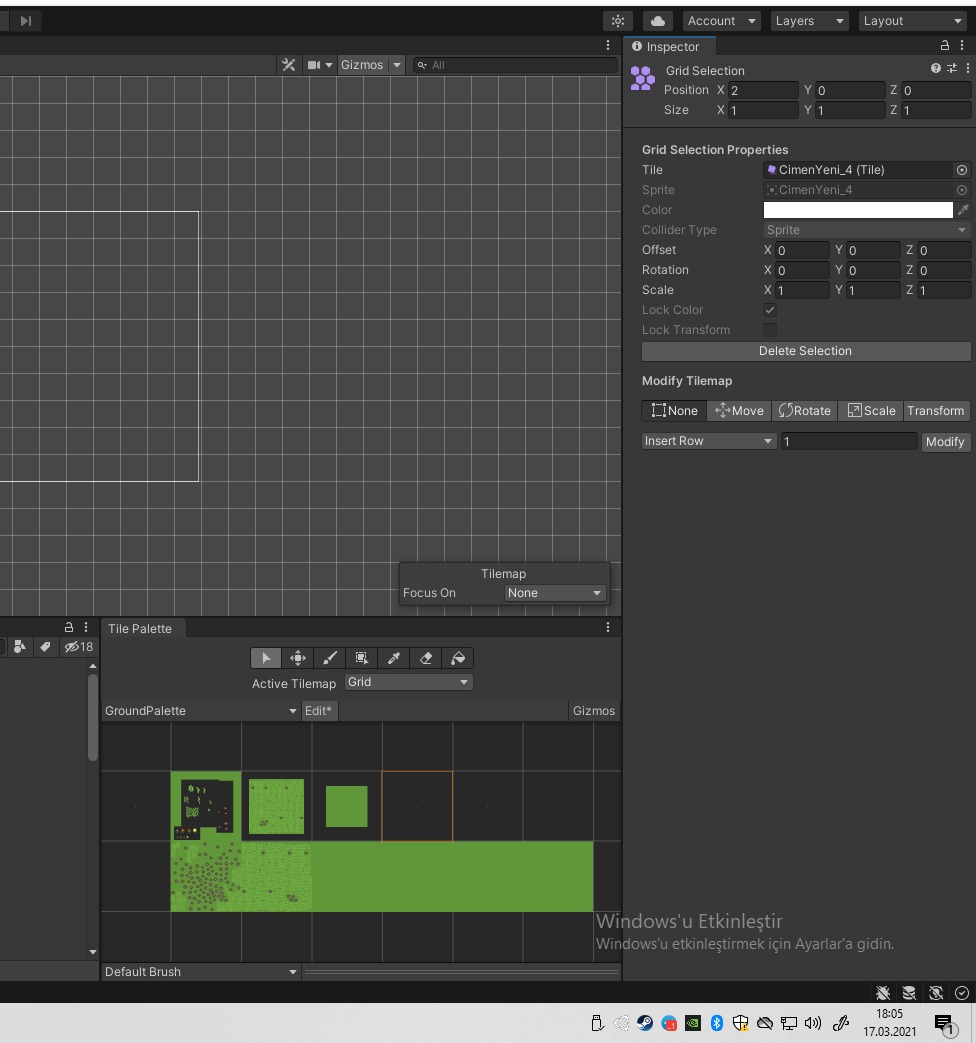Uncheck the Lock Color checkbox
This screenshot has height=1043, width=976.
(x=770, y=310)
